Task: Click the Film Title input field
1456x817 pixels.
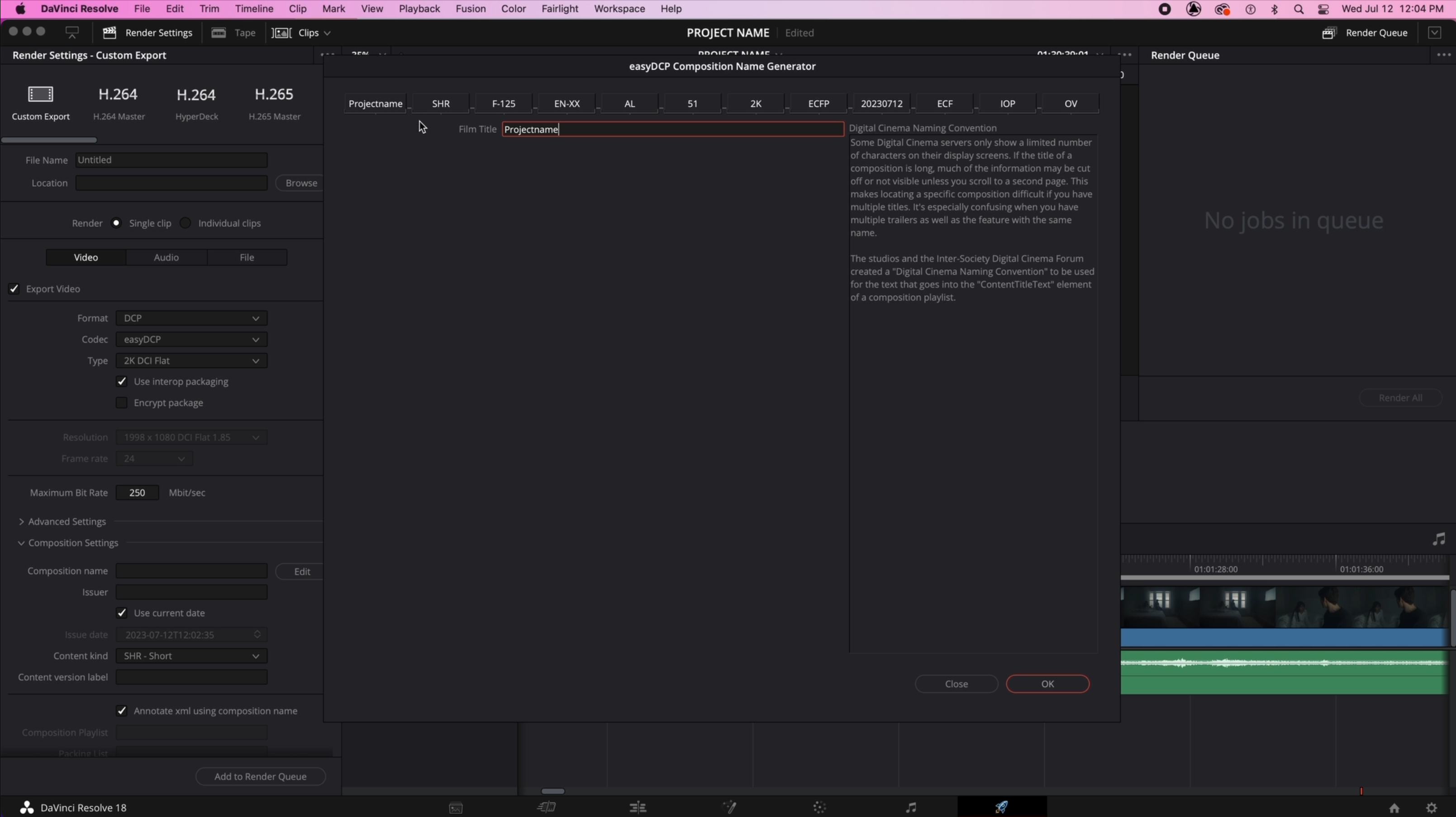Action: pyautogui.click(x=673, y=129)
